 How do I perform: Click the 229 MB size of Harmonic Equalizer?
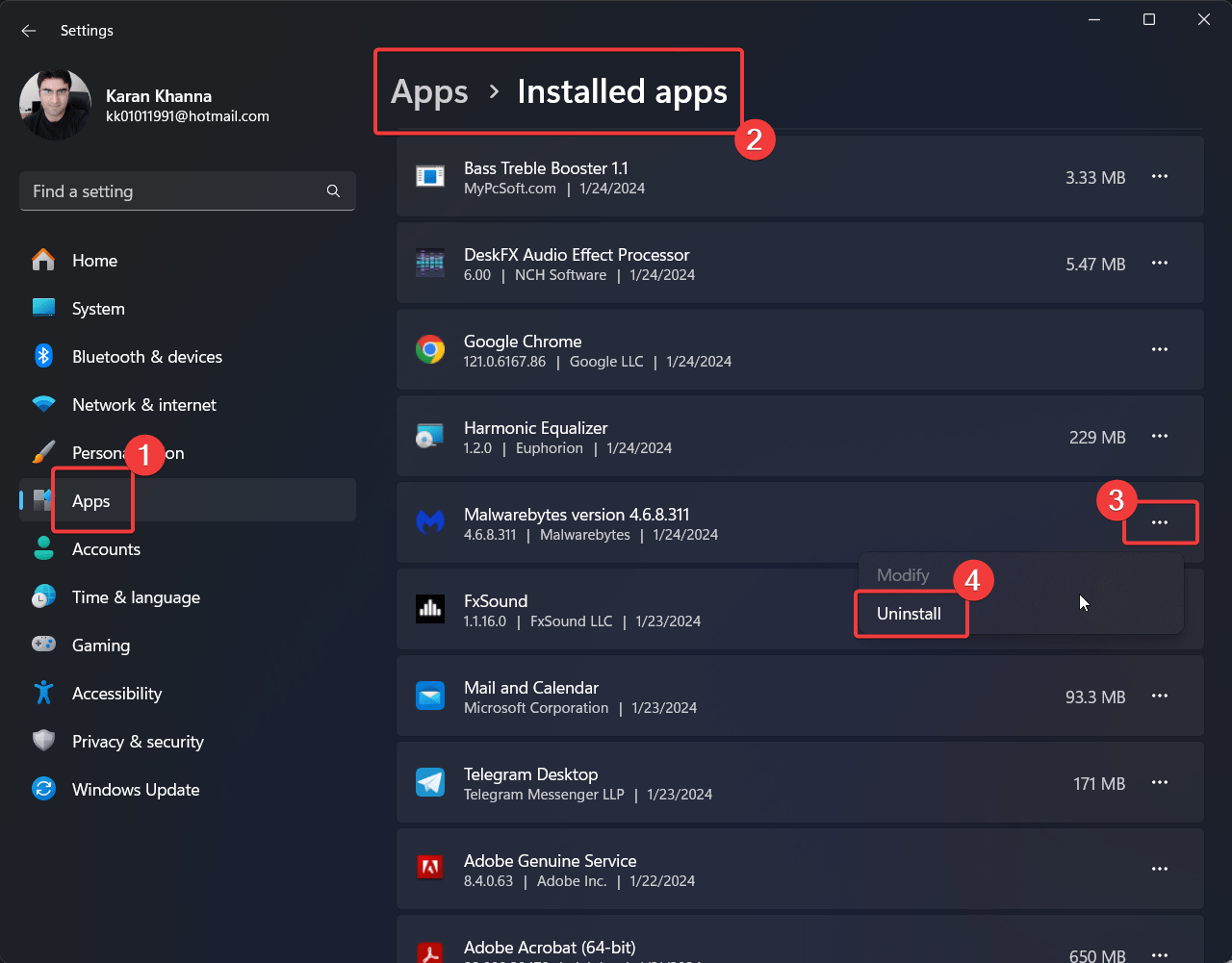click(x=1097, y=438)
